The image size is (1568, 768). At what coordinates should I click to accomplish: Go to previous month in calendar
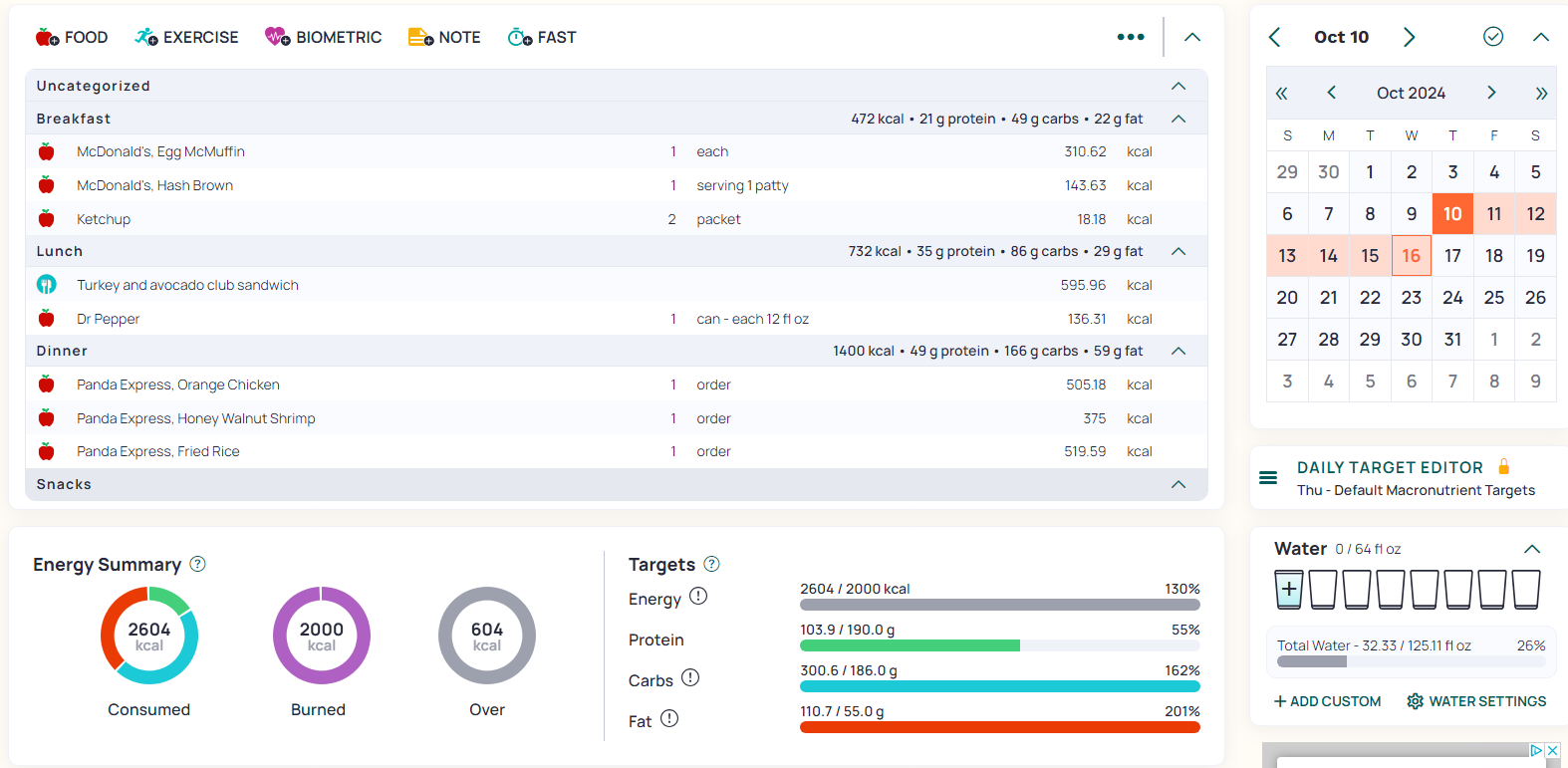[x=1331, y=93]
